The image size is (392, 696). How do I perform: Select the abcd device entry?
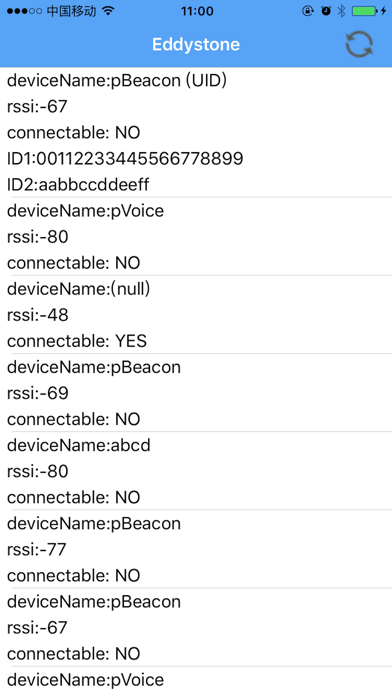tap(196, 471)
